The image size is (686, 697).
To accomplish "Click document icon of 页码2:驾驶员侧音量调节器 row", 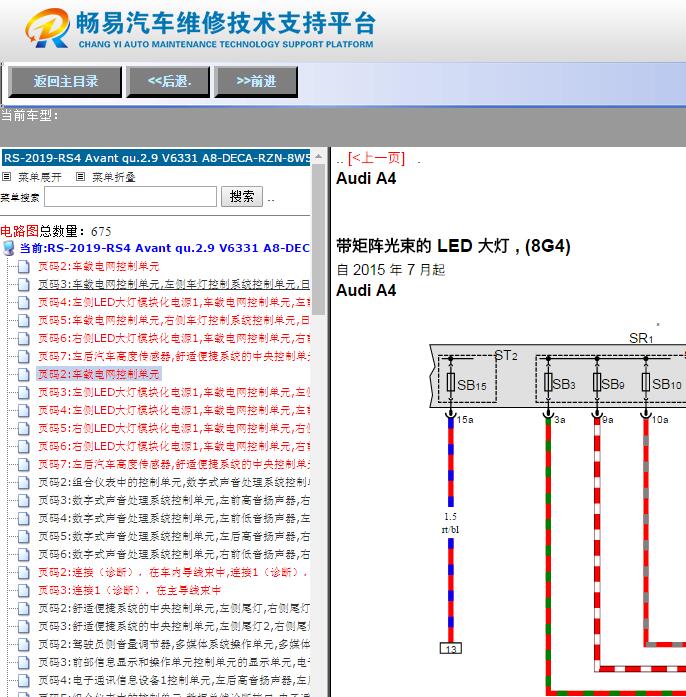I will pyautogui.click(x=24, y=645).
